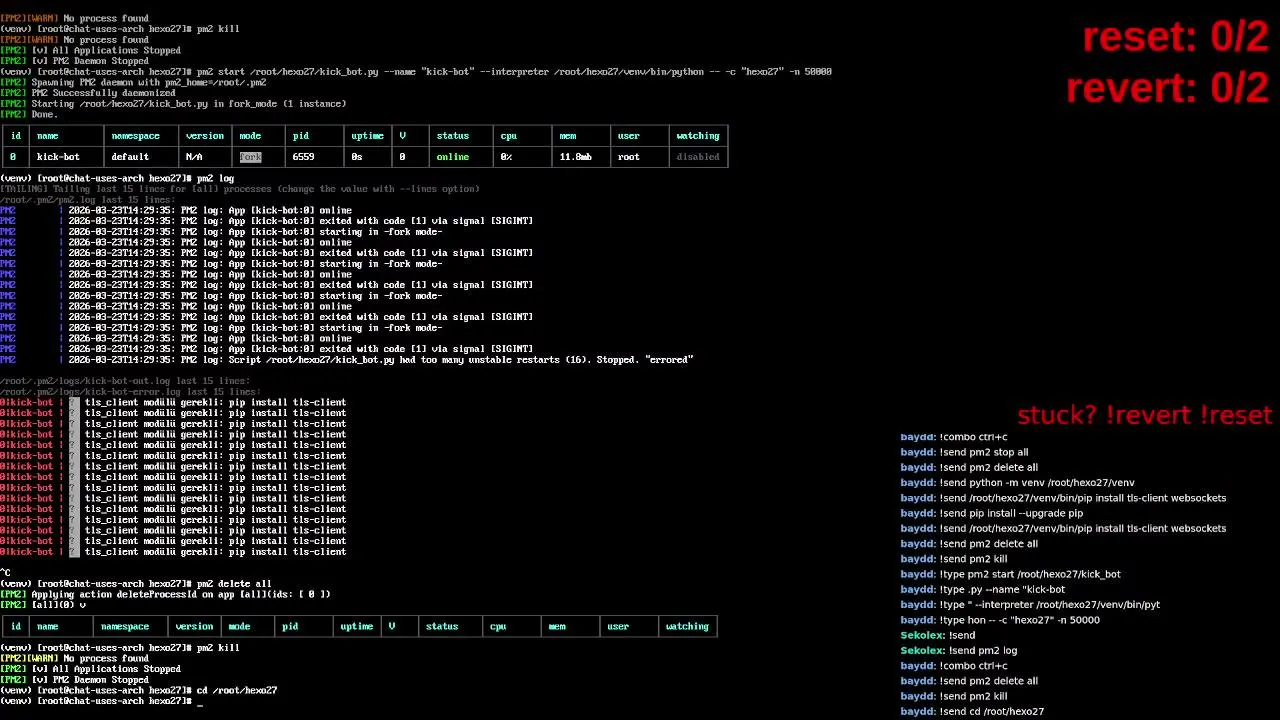Click the 'cd /root/hexo27' terminal command line
The width and height of the screenshot is (1280, 720).
tap(139, 691)
